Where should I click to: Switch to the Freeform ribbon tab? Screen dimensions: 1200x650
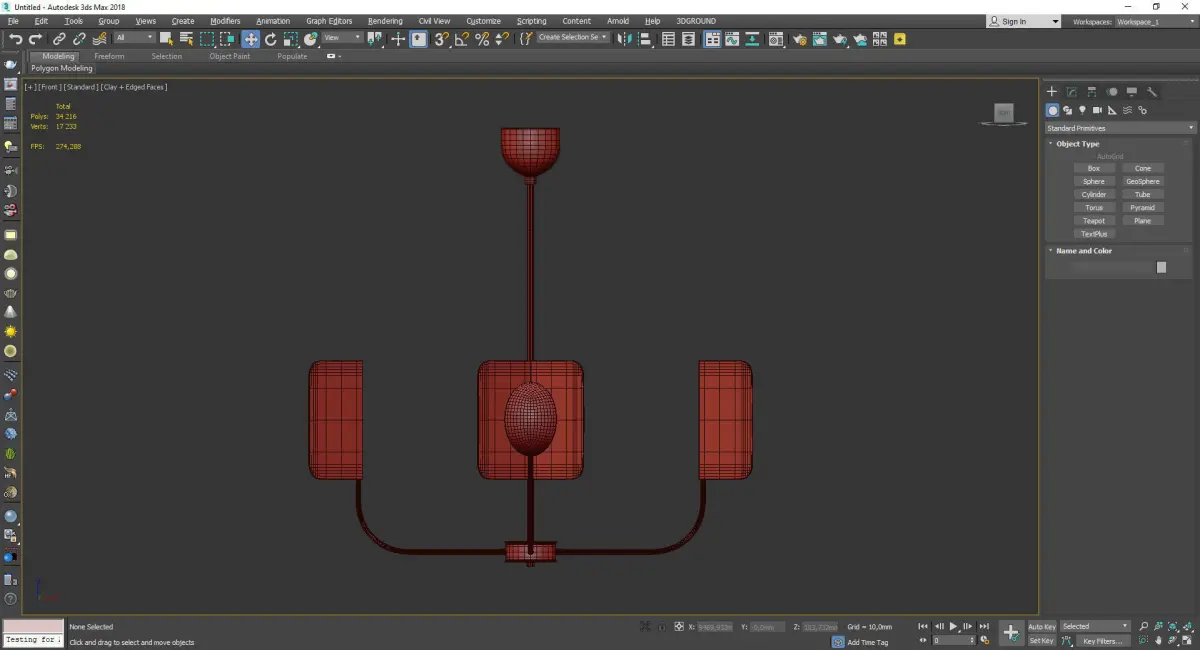109,56
